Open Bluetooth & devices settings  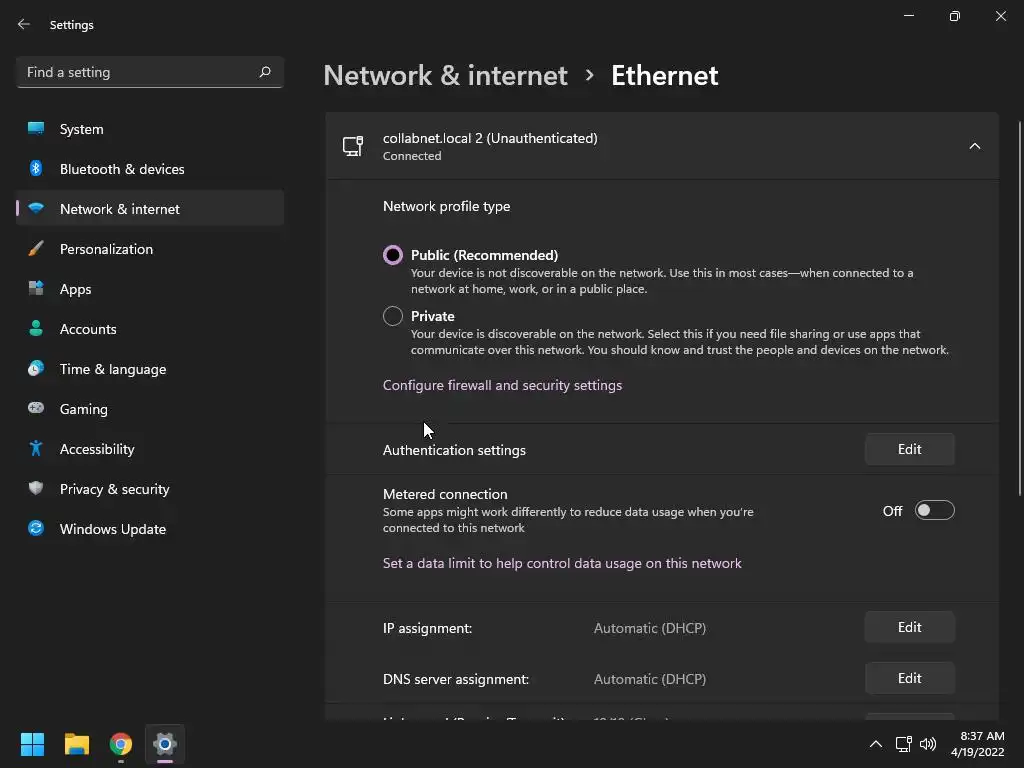click(122, 169)
